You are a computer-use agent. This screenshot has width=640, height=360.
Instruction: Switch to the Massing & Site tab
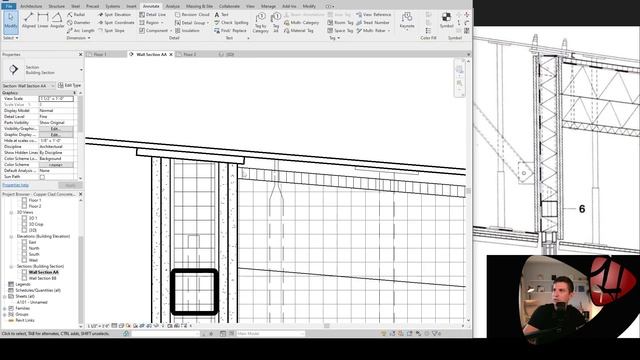[x=199, y=7]
